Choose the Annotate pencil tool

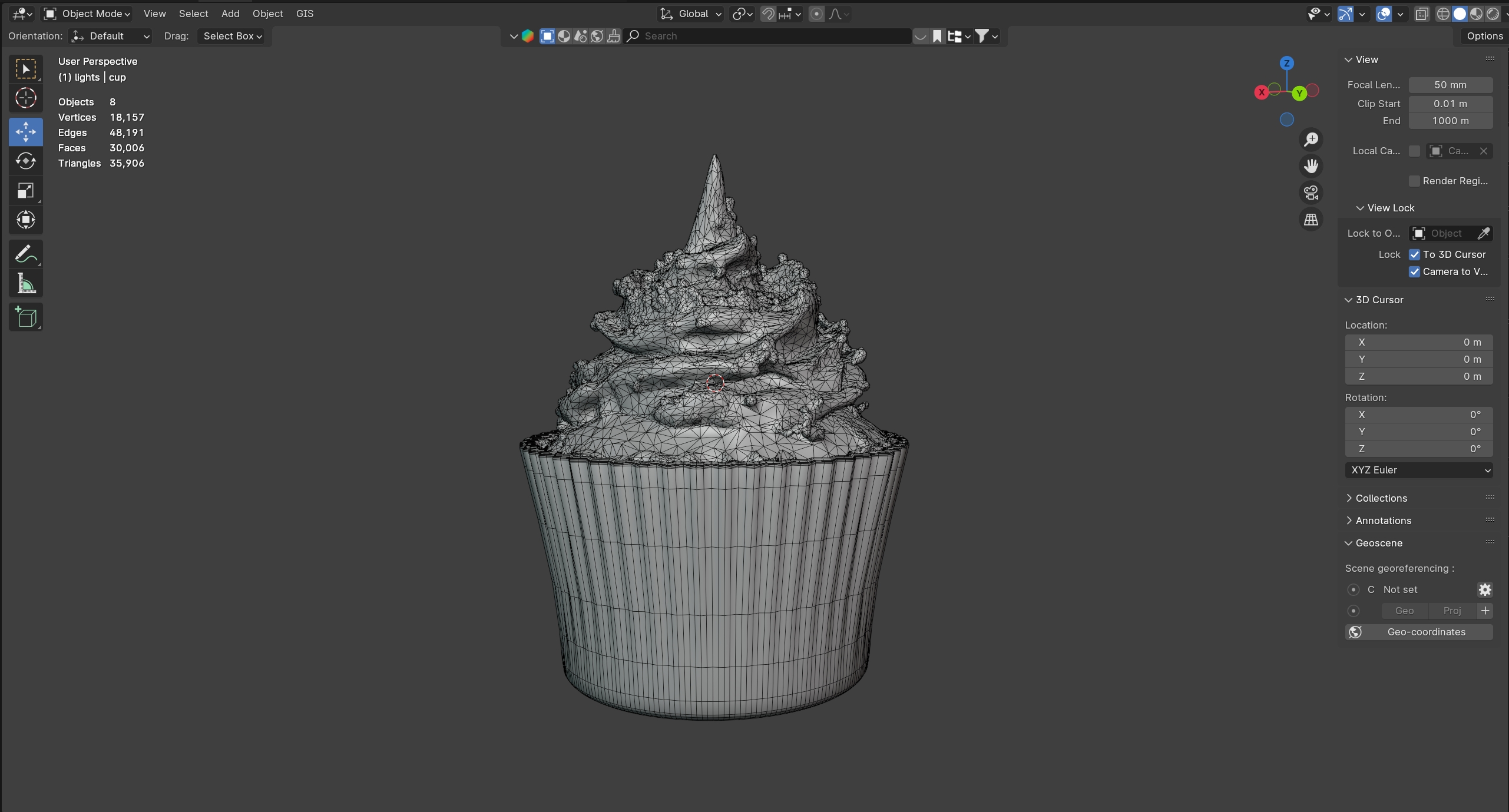tap(26, 254)
